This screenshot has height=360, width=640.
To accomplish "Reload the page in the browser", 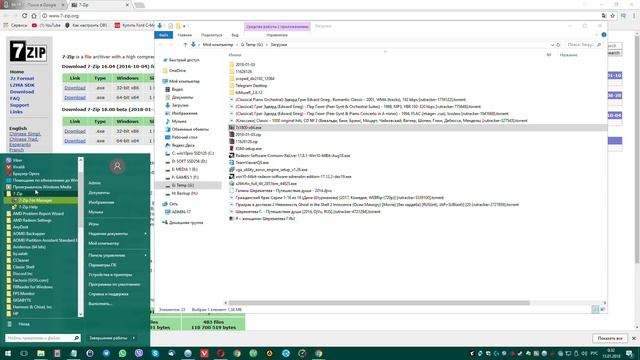I will click(24, 16).
